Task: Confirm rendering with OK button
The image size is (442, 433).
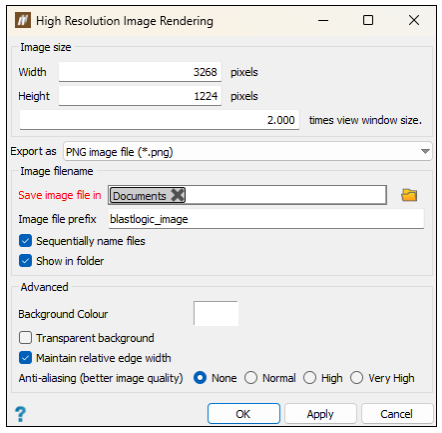Action: point(243,414)
